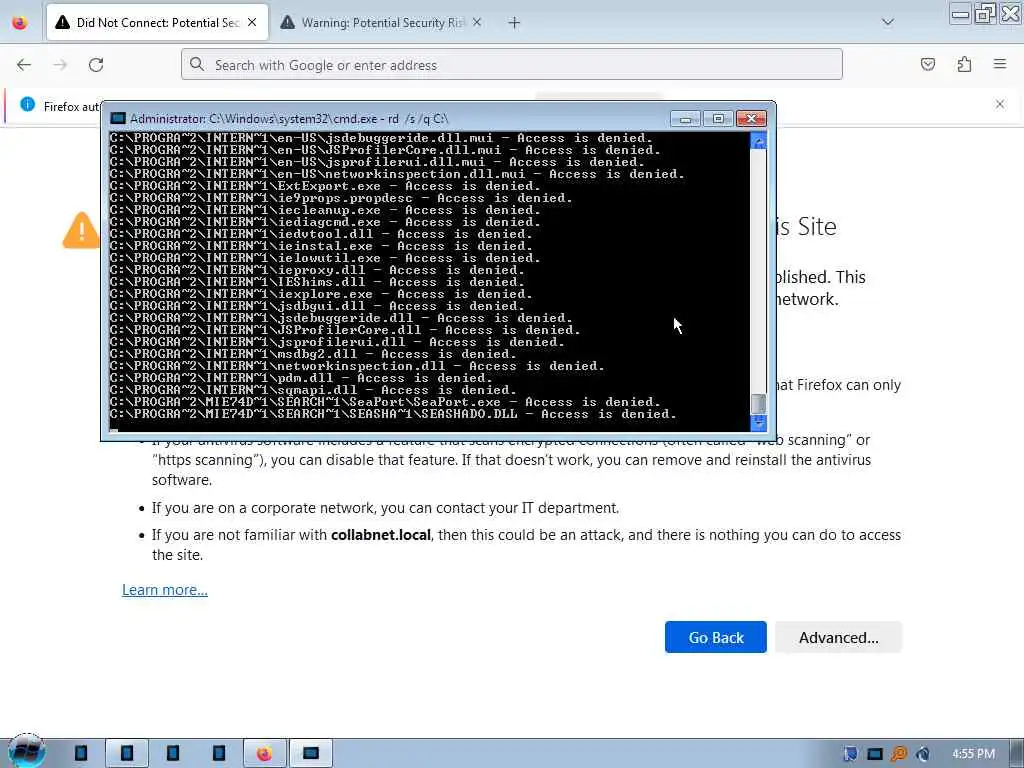
Task: Click the volume speaker tray icon
Action: pos(923,754)
